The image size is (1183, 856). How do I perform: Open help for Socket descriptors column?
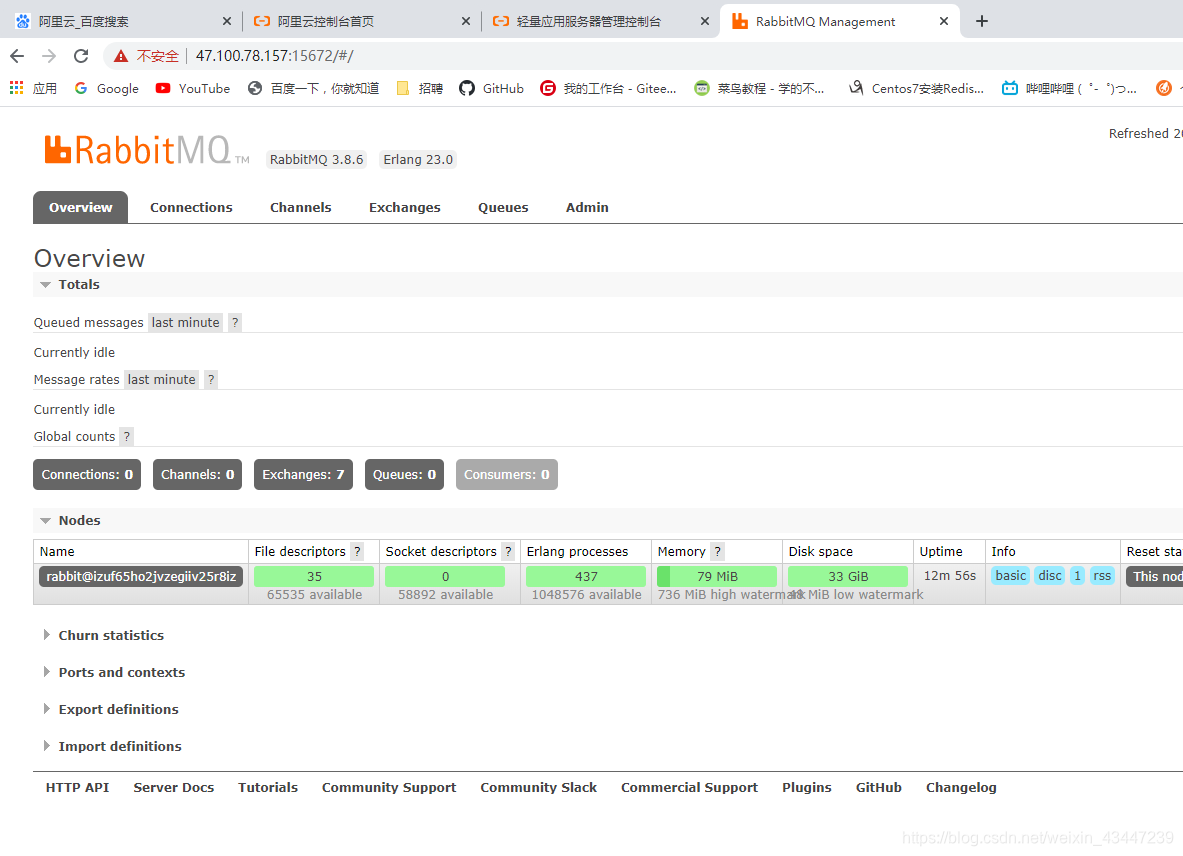coord(509,552)
